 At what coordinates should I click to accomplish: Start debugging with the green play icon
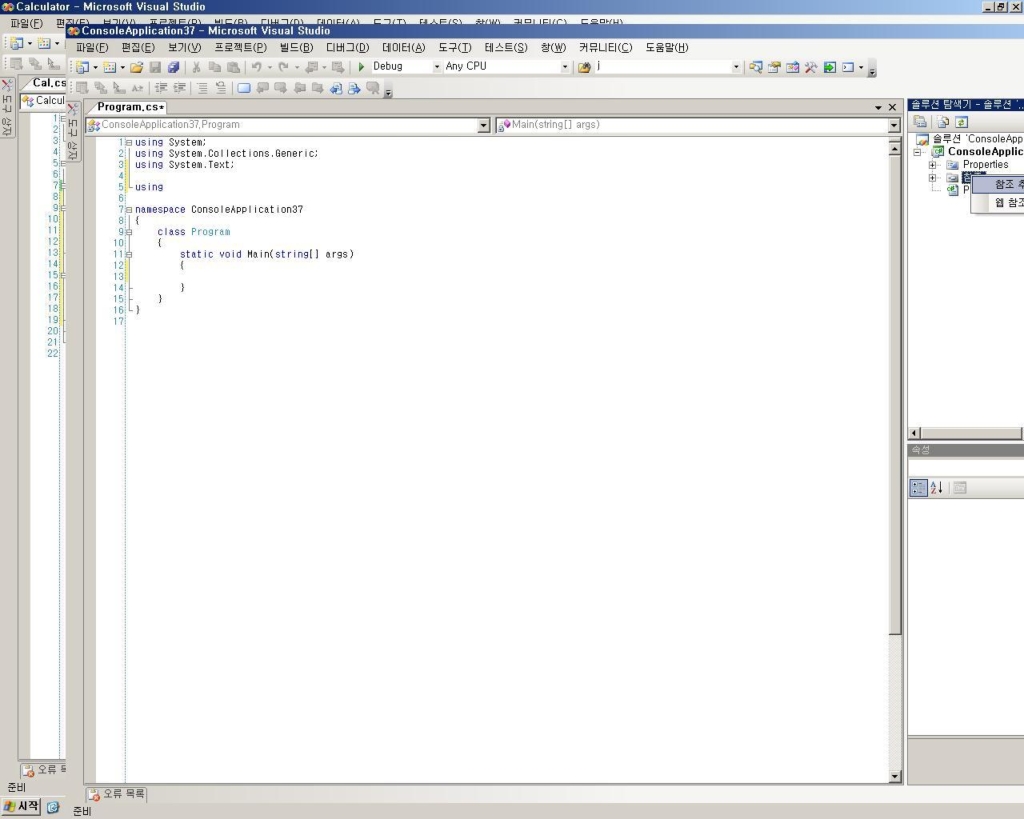click(x=361, y=67)
